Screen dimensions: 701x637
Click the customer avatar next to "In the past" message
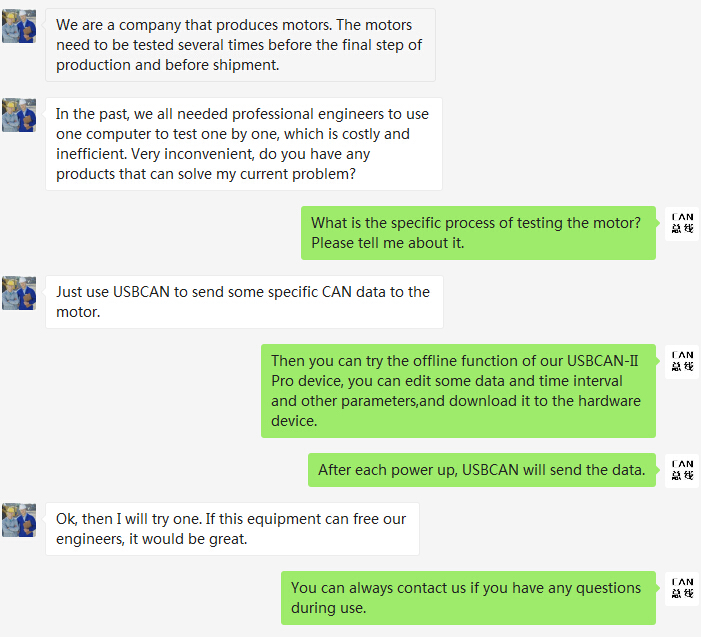coord(19,115)
